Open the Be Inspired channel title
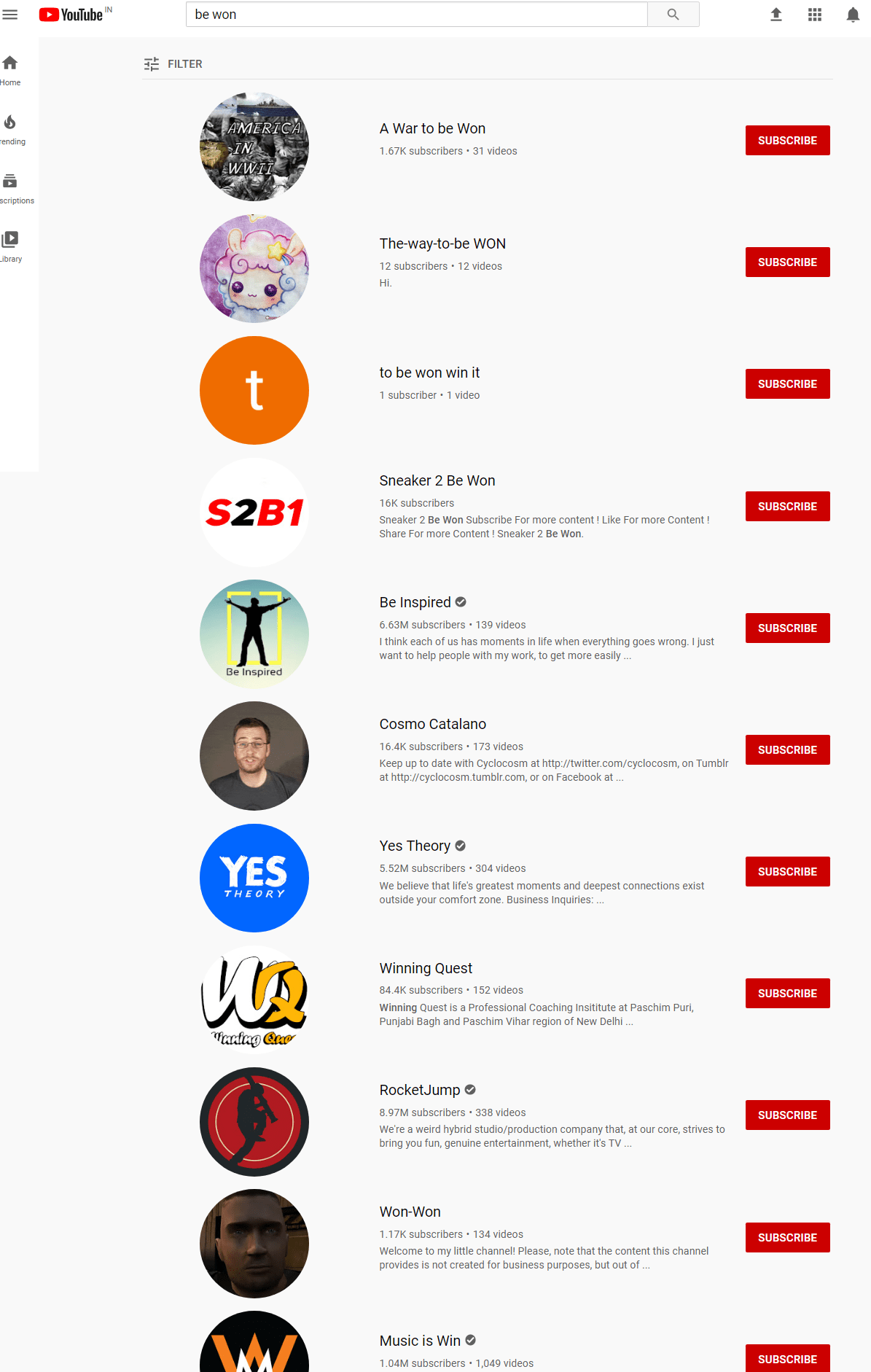 pos(415,602)
